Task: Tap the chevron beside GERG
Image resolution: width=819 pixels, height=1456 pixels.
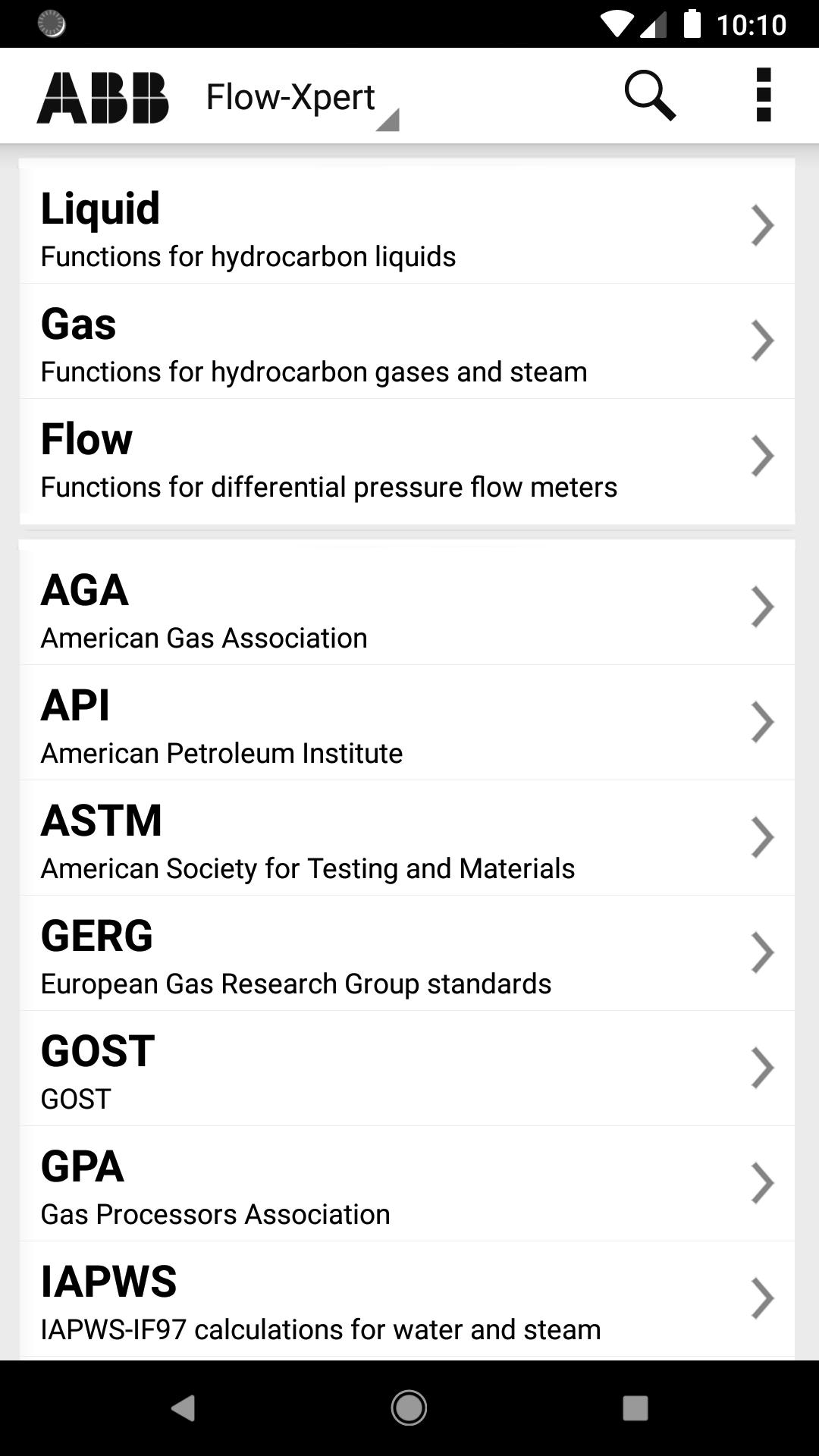Action: [761, 952]
